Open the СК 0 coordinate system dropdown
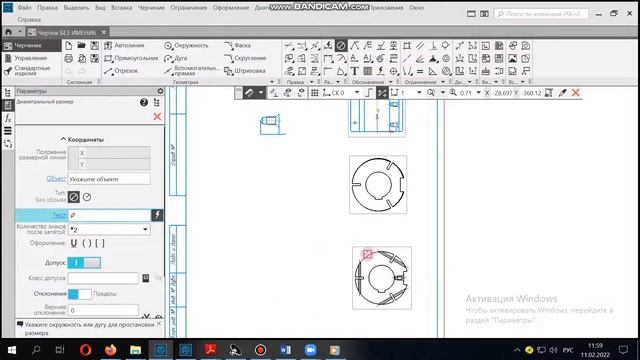Viewport: 640px width, 360px height. (357, 93)
